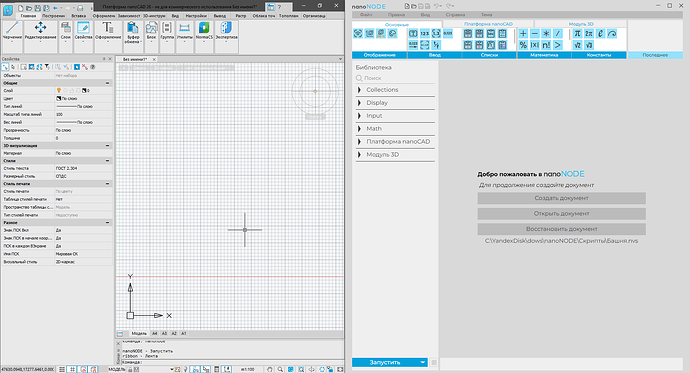Click the Создать документ button
Screen dimensions: 690x373
(562, 198)
